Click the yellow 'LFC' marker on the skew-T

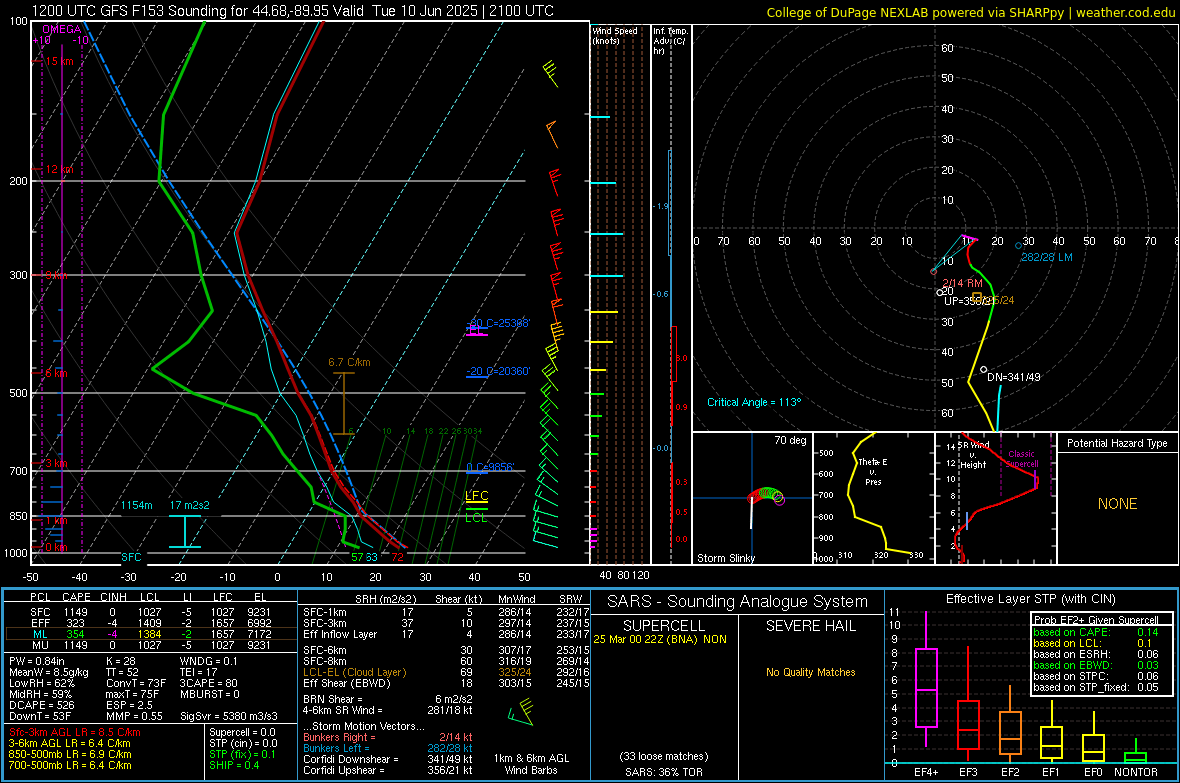(x=476, y=495)
